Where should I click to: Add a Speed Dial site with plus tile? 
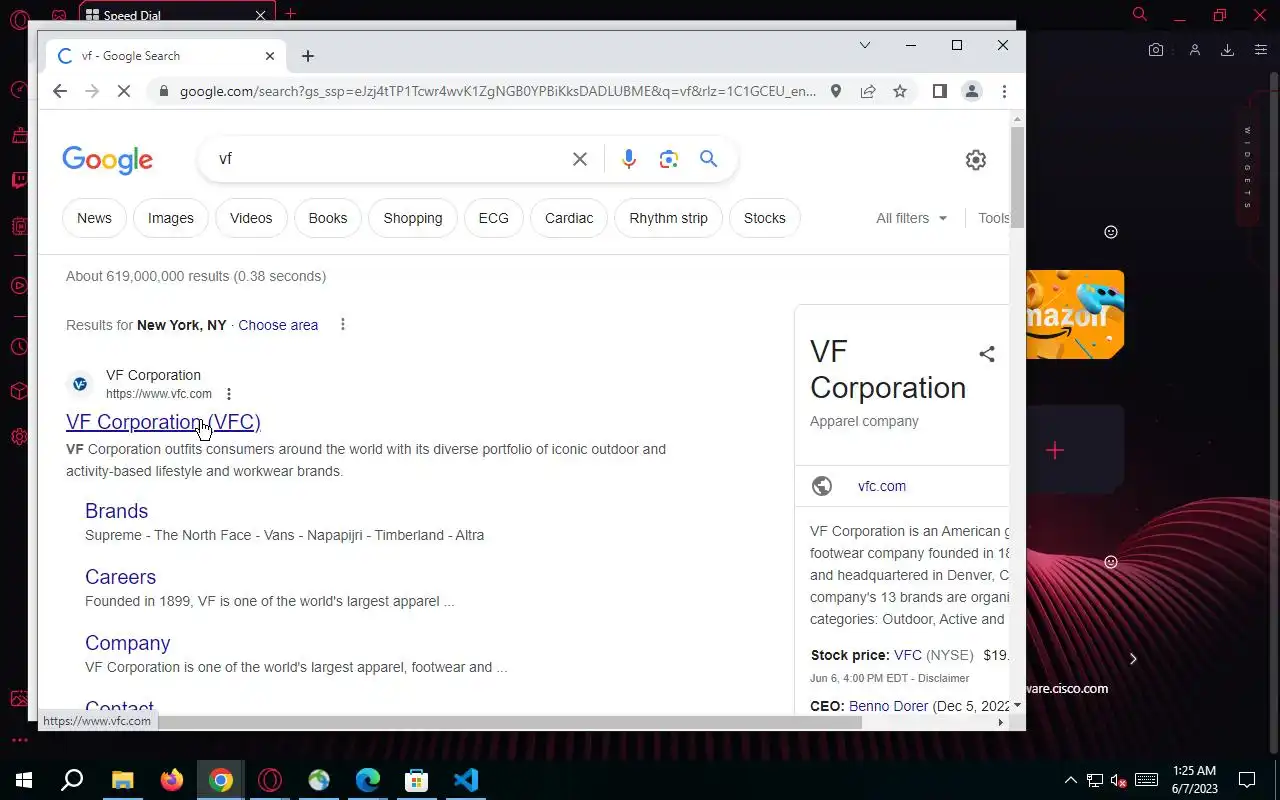(1055, 450)
